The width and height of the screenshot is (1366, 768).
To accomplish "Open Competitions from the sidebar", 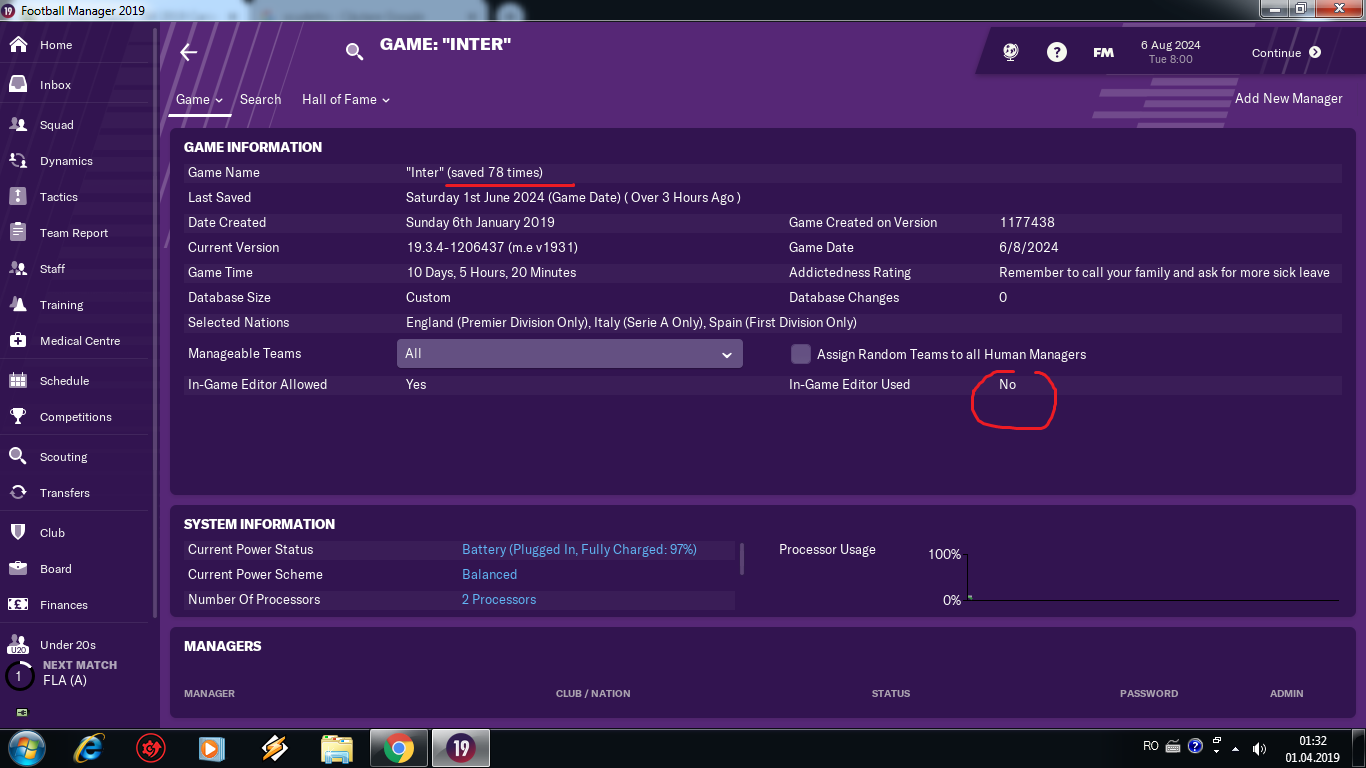I will [75, 417].
